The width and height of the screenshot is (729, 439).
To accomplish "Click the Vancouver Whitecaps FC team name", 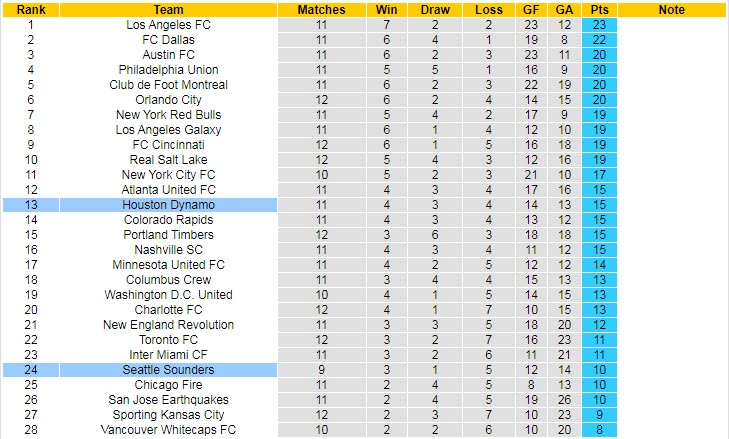I will pos(168,429).
